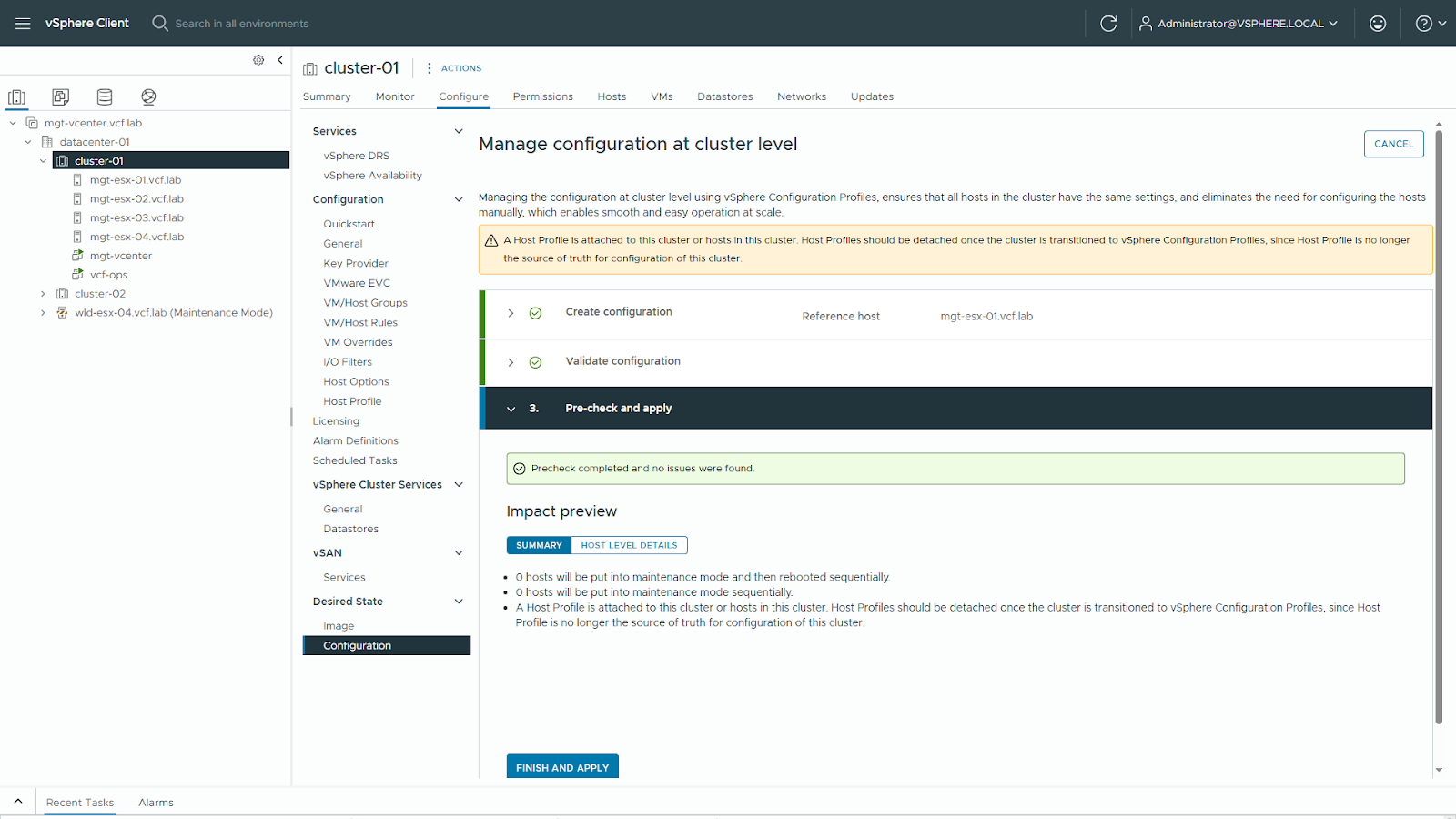The height and width of the screenshot is (819, 1456).
Task: Switch to Storage inventory view
Action: click(x=105, y=97)
